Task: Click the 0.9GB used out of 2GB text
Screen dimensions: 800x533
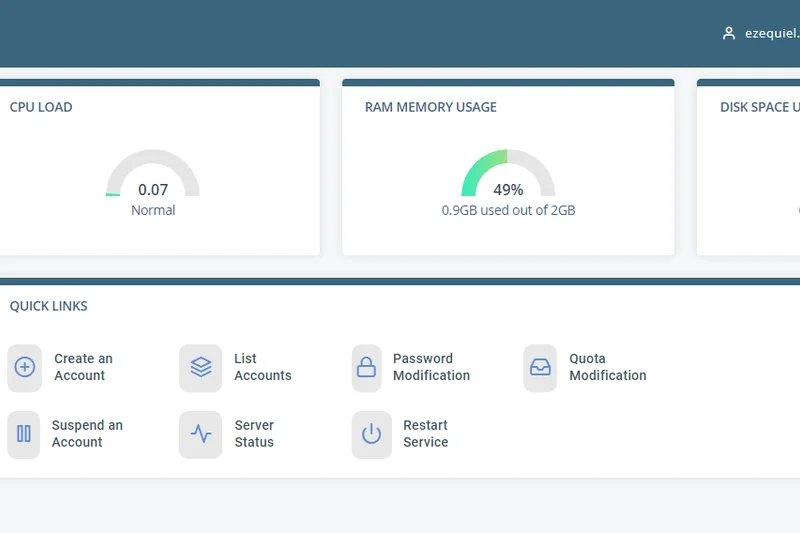Action: coord(508,210)
